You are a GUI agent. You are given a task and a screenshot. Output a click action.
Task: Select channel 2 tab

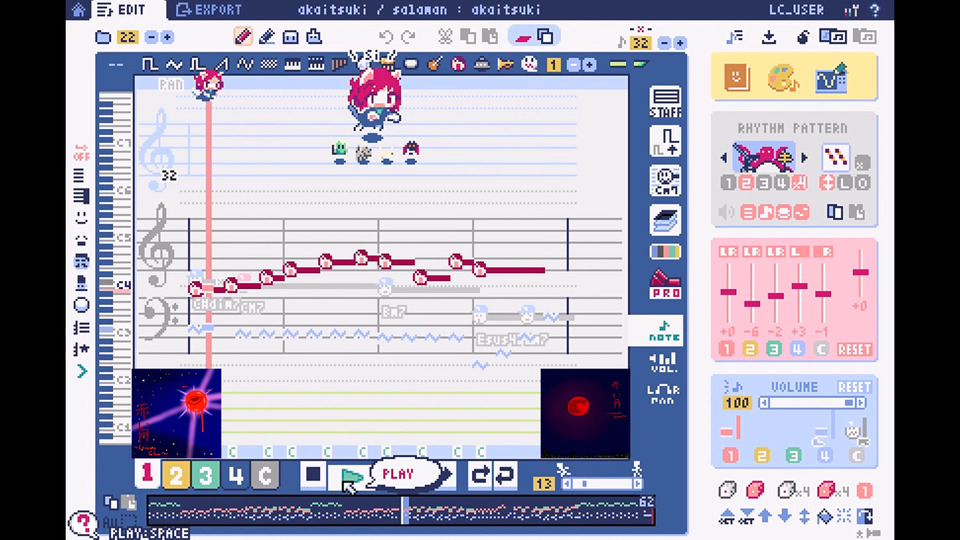point(176,475)
